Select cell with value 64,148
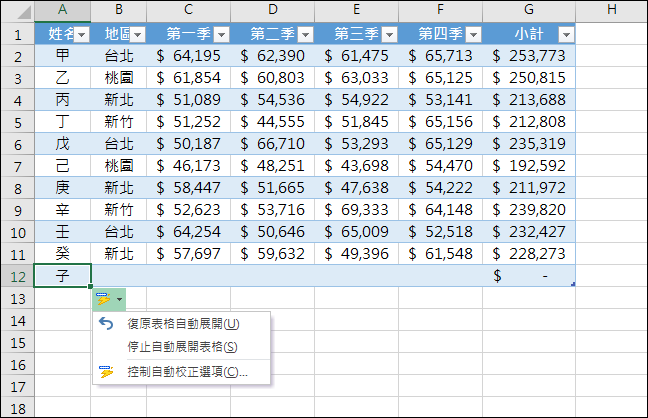This screenshot has width=648, height=418. point(441,210)
